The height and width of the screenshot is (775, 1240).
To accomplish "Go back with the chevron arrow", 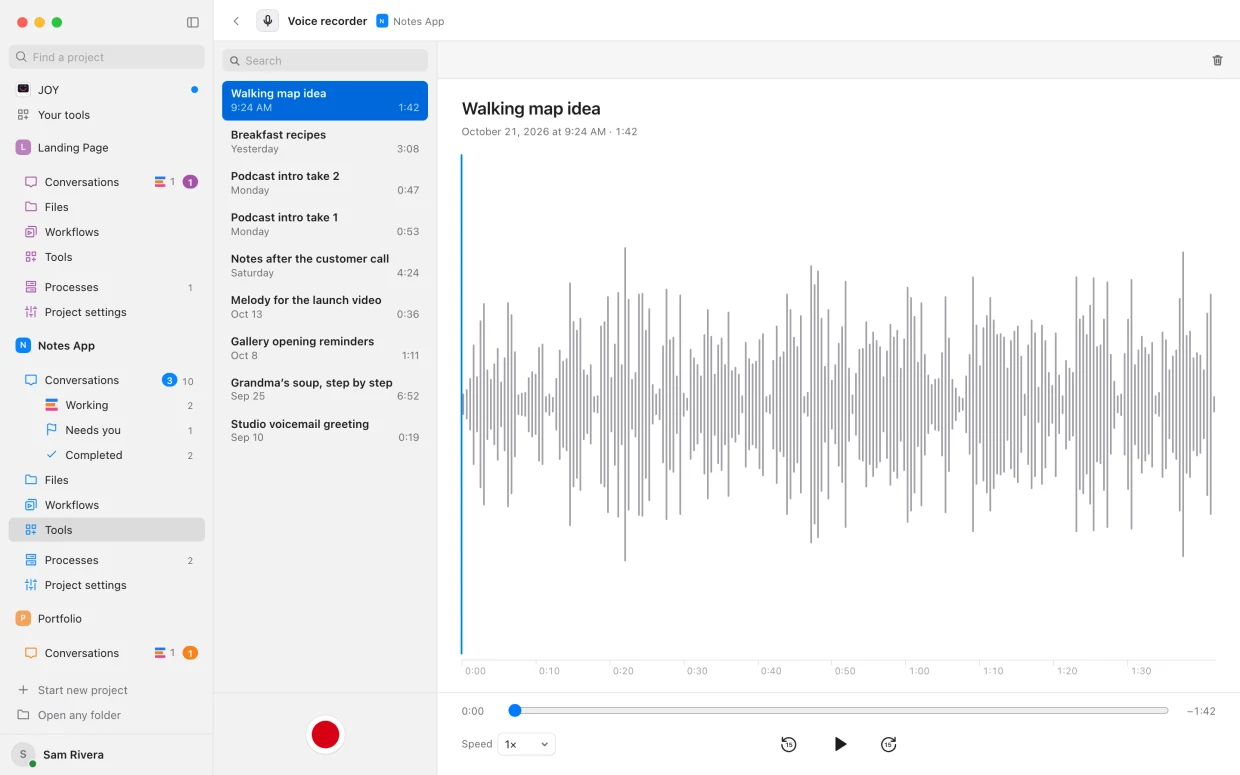I will 236,21.
